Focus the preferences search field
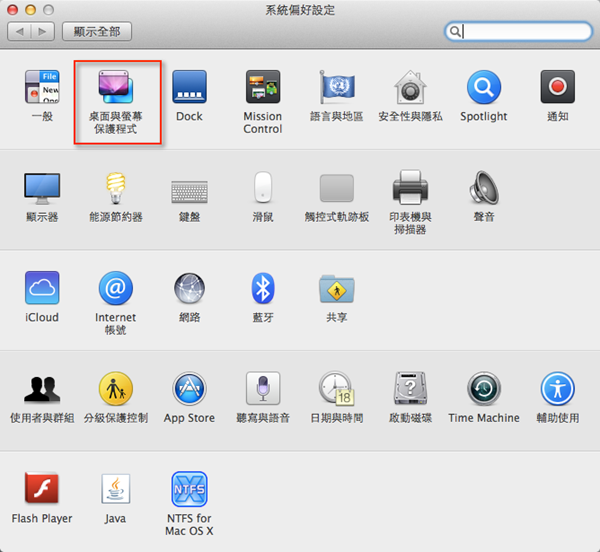The height and width of the screenshot is (552, 600). click(x=518, y=31)
